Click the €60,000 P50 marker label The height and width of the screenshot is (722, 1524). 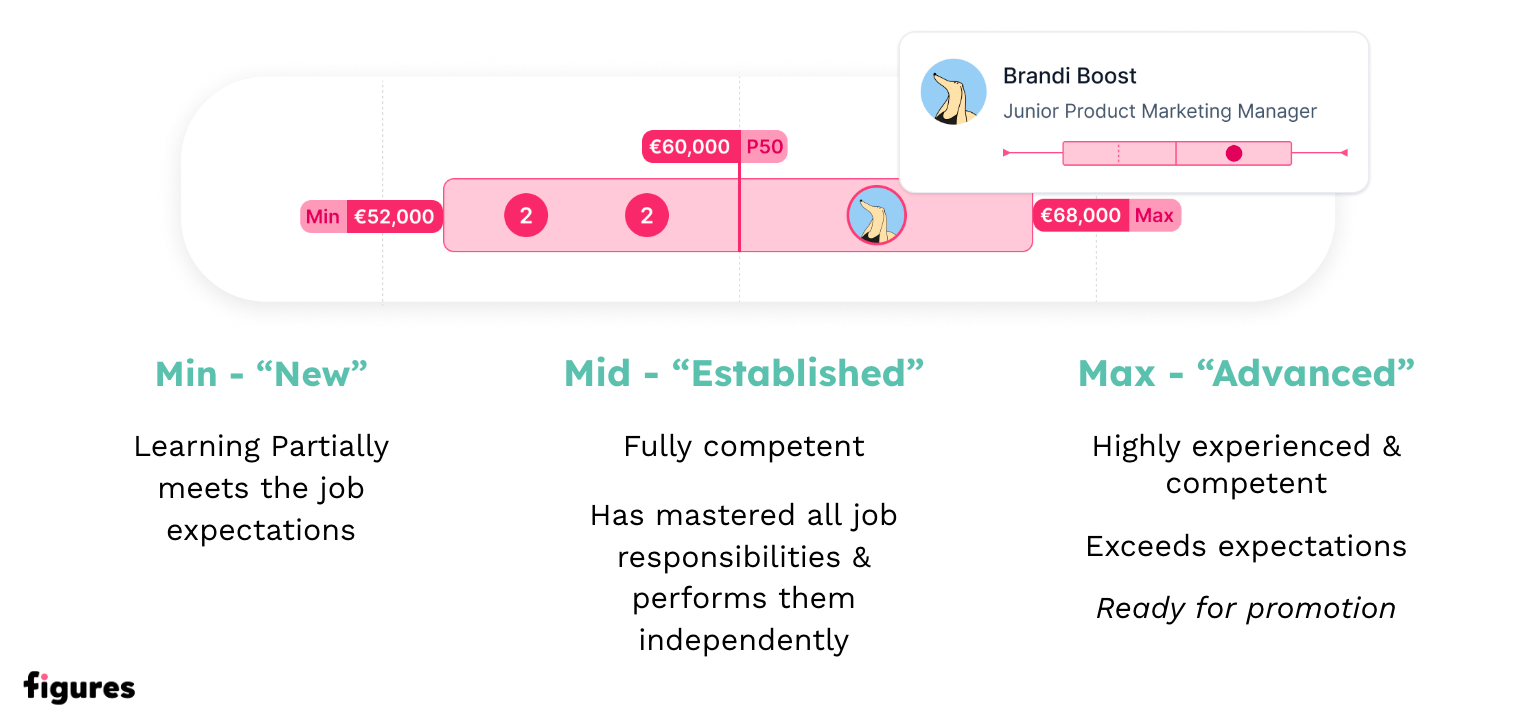[x=714, y=147]
